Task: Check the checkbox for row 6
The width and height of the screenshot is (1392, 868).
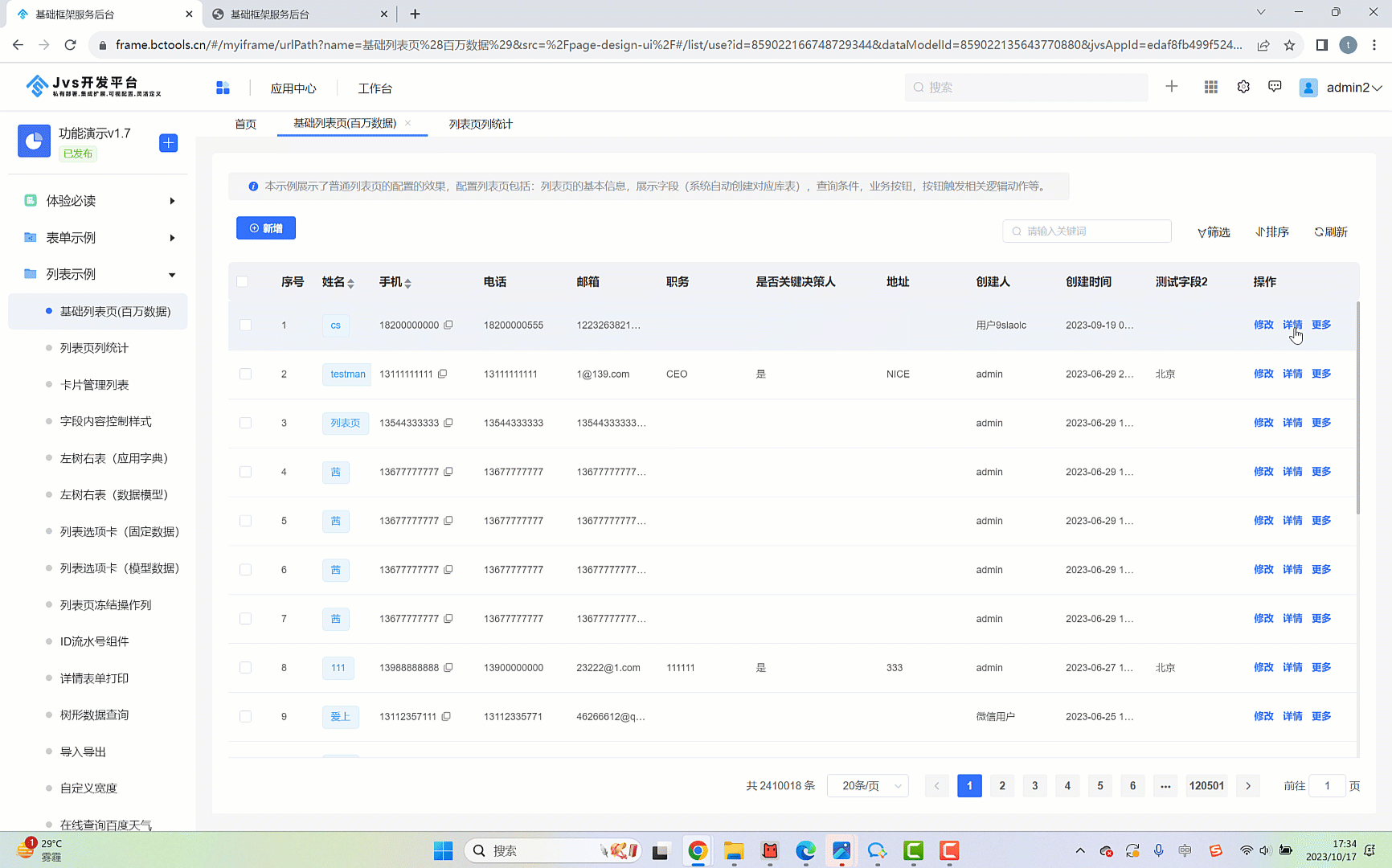Action: (246, 571)
